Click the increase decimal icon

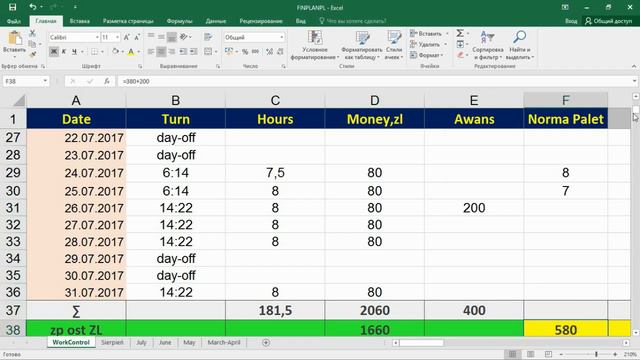pyautogui.click(x=269, y=52)
